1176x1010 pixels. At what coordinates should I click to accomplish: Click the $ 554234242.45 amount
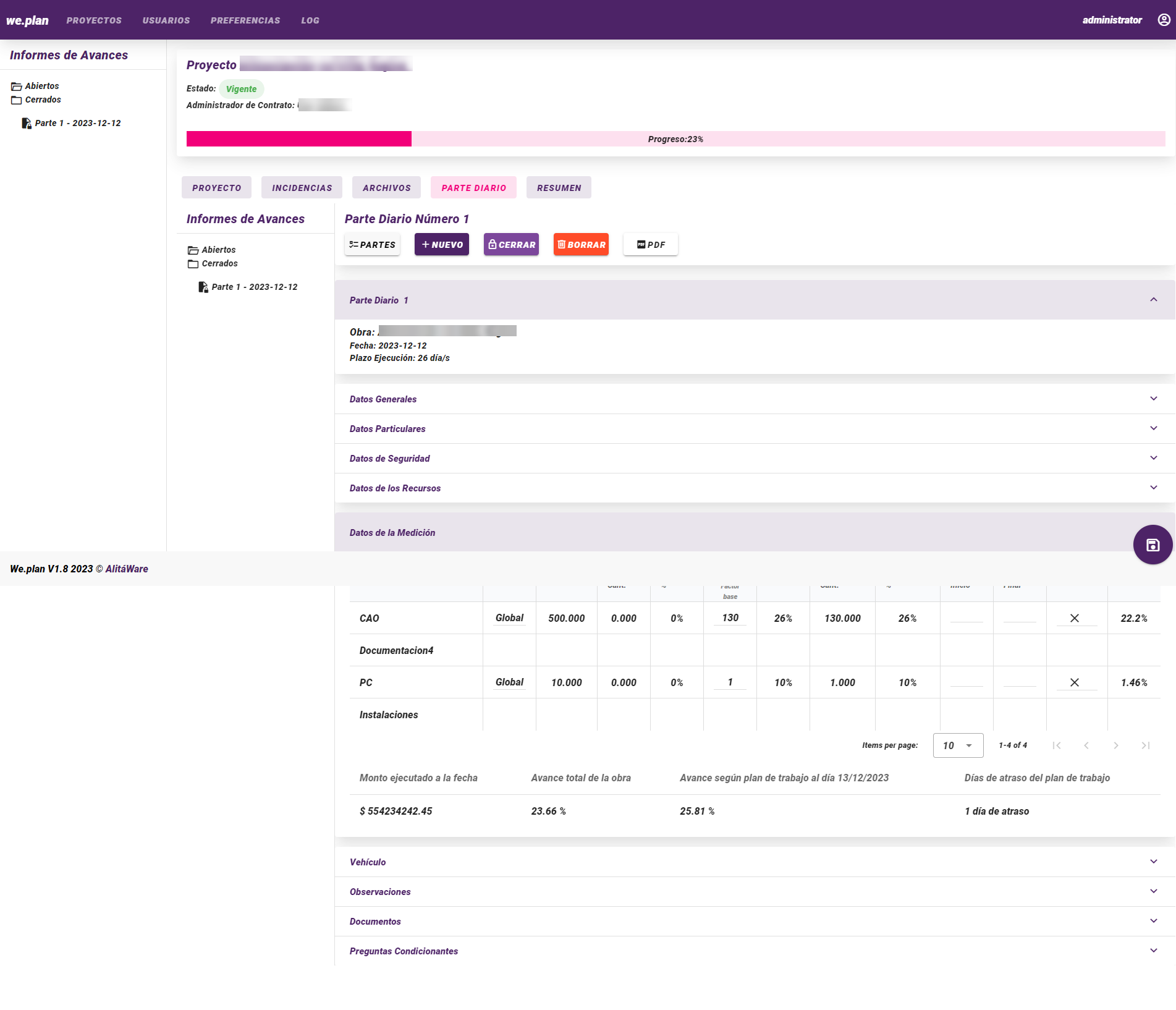click(x=396, y=811)
